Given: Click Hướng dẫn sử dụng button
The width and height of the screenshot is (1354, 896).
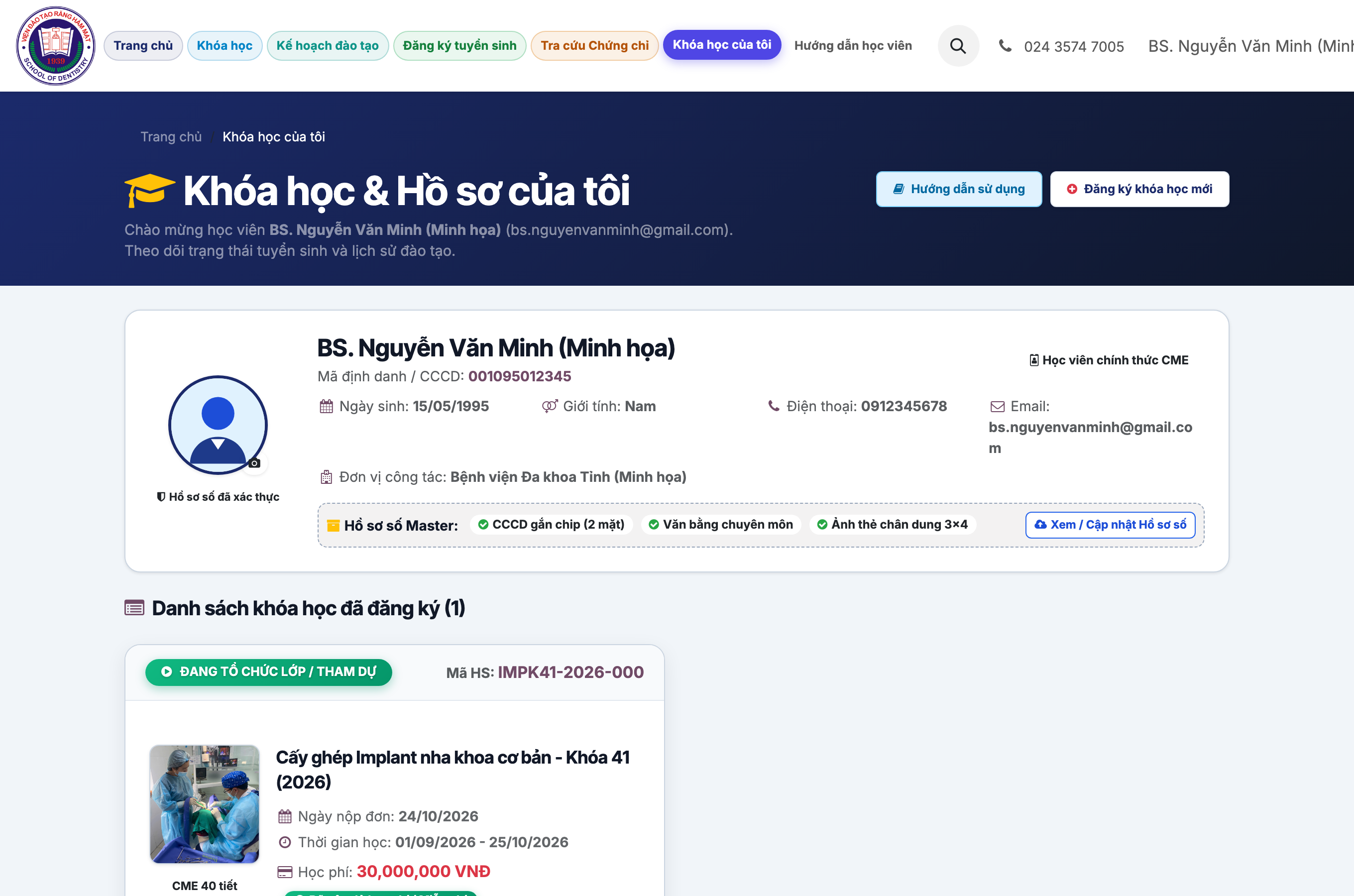Looking at the screenshot, I should tap(959, 189).
